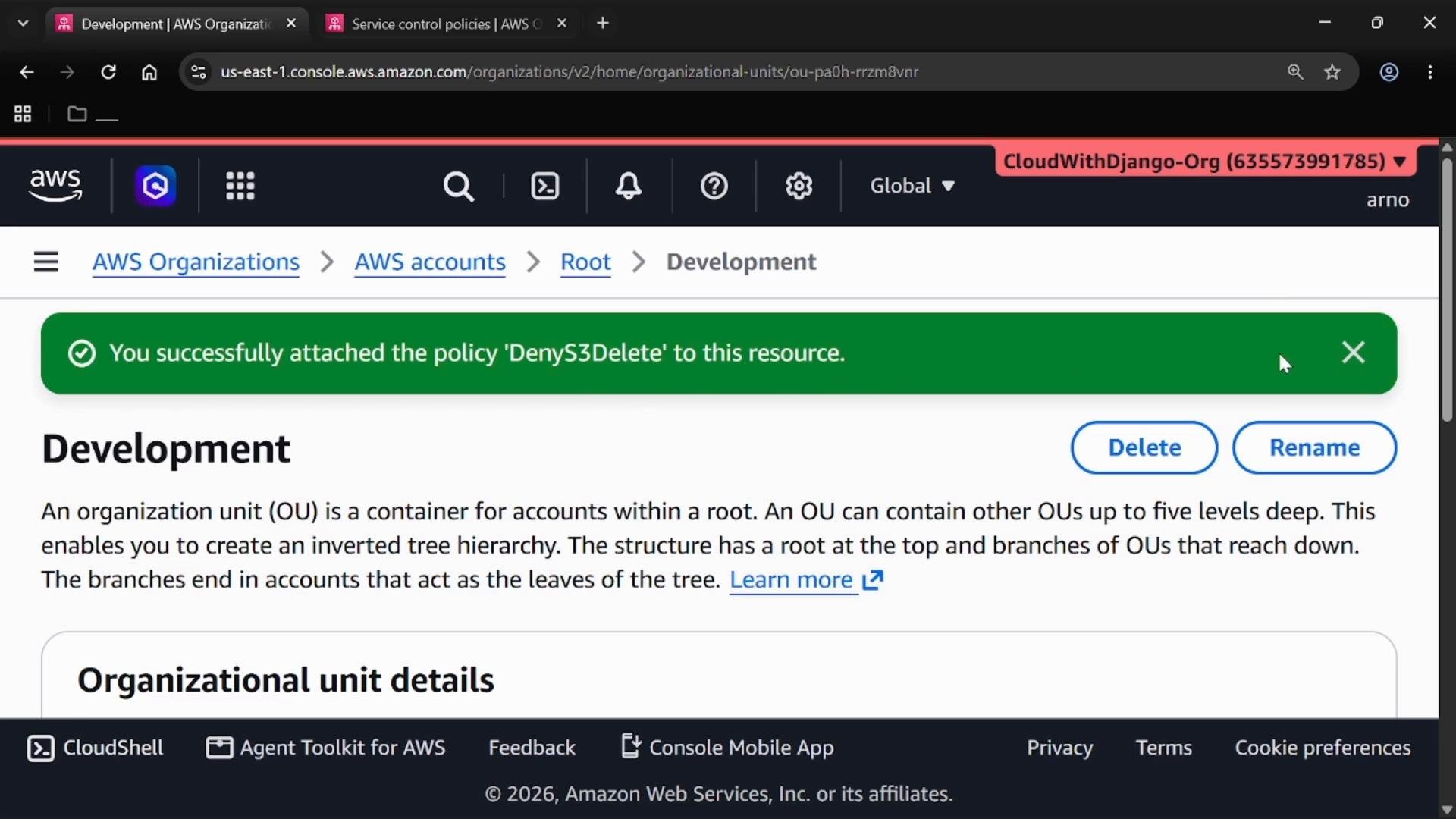Go to AWS accounts breadcrumb
Screen dimensions: 1456x819
point(430,262)
